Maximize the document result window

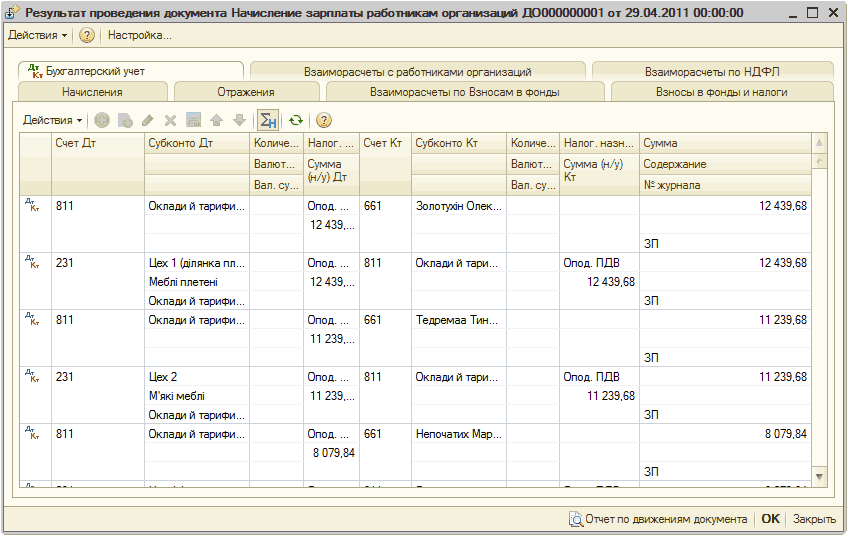tap(812, 12)
